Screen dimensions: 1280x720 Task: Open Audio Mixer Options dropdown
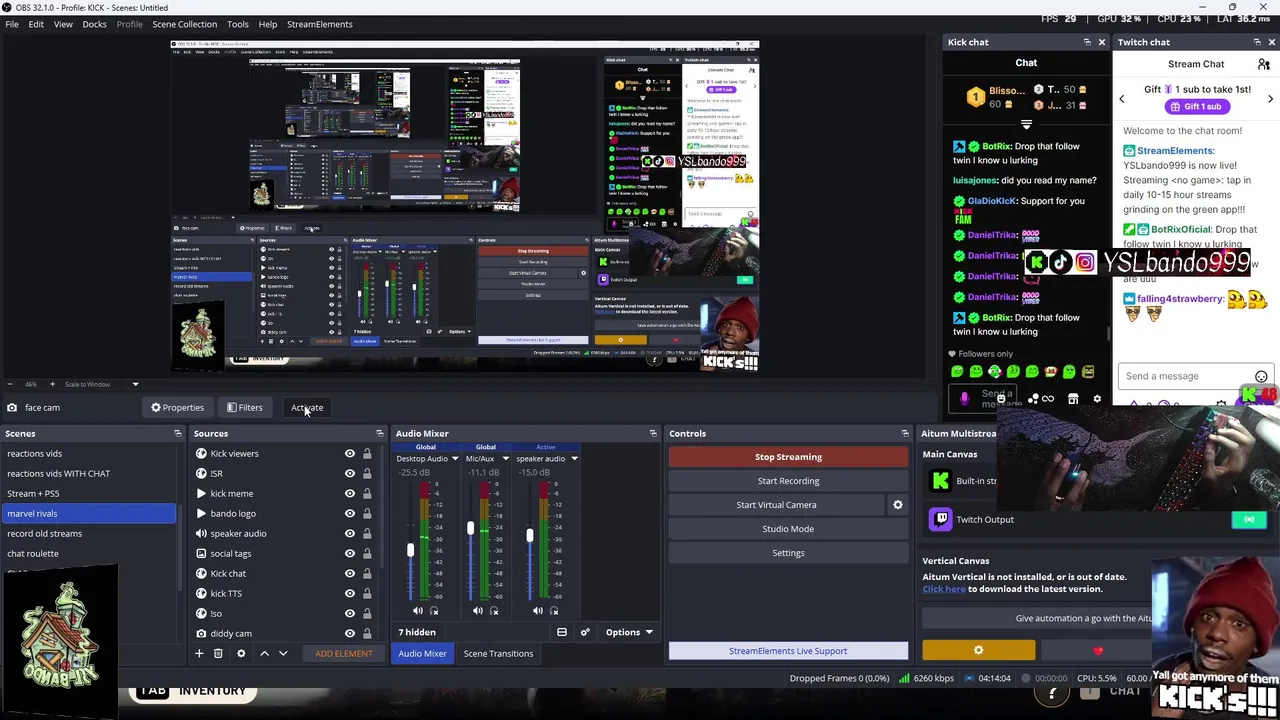click(x=629, y=632)
